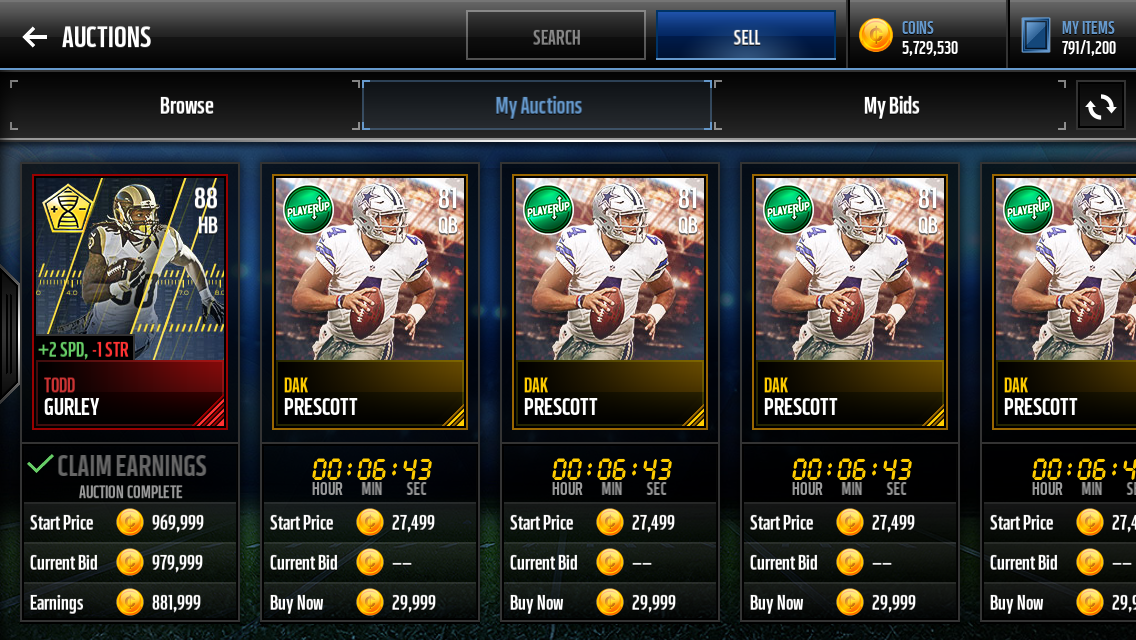
Task: Select the third Dak Prescott card
Action: [x=850, y=302]
